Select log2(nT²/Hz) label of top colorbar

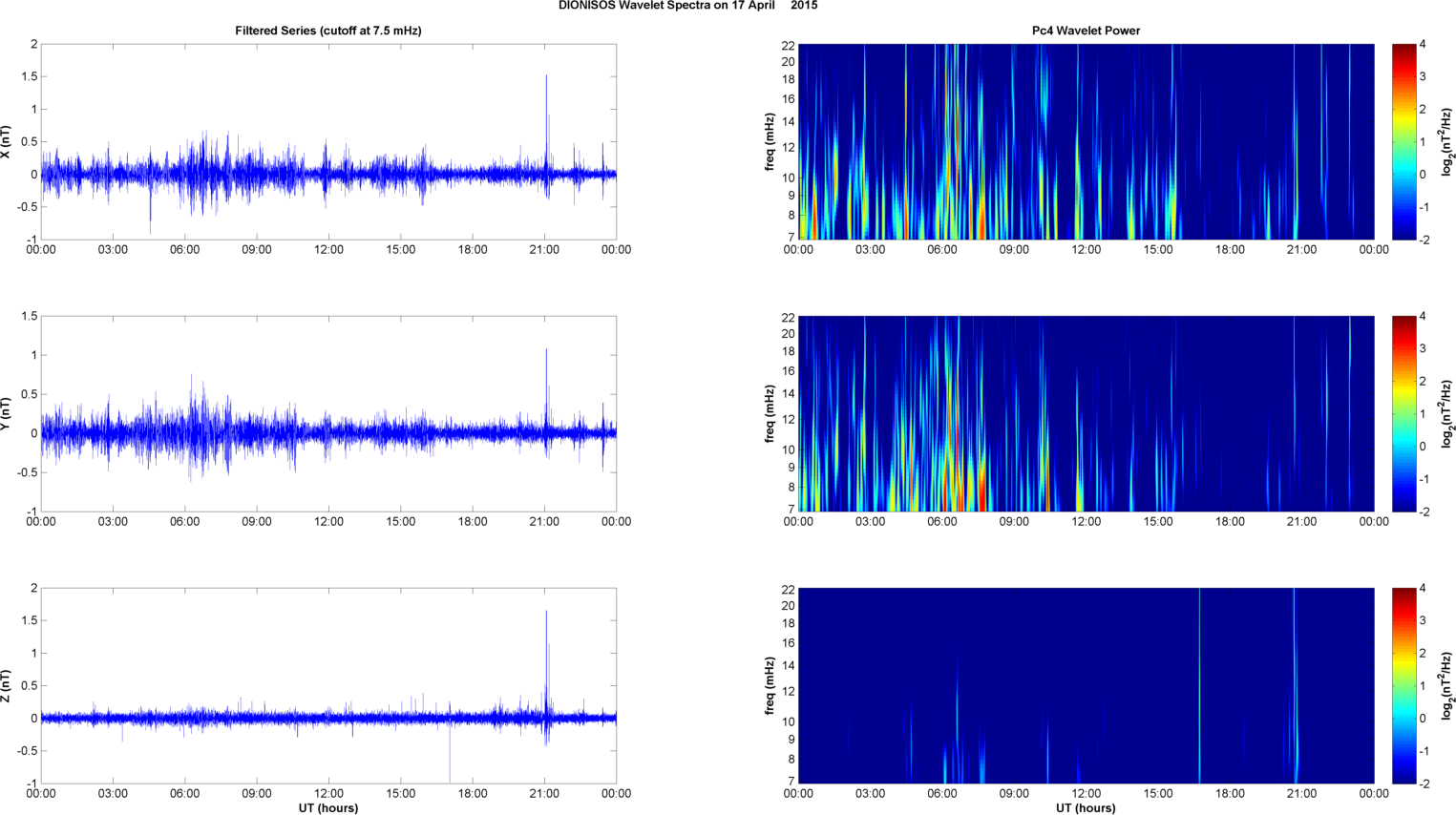1447,141
